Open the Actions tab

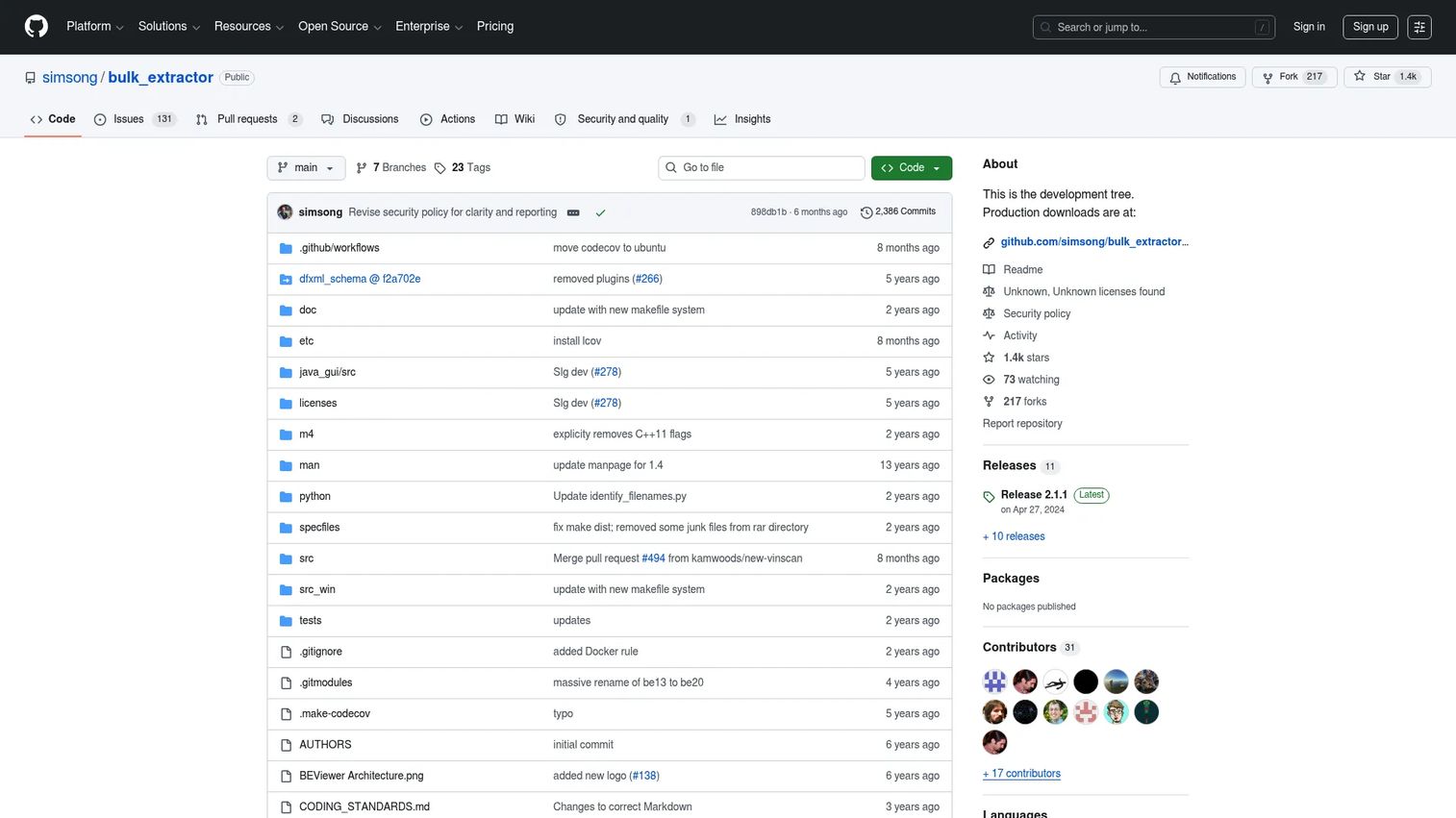[447, 119]
